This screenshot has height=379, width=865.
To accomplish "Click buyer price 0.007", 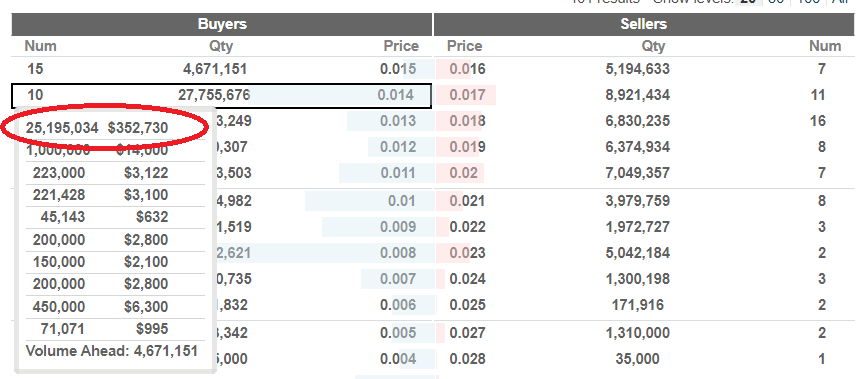I will (x=398, y=279).
